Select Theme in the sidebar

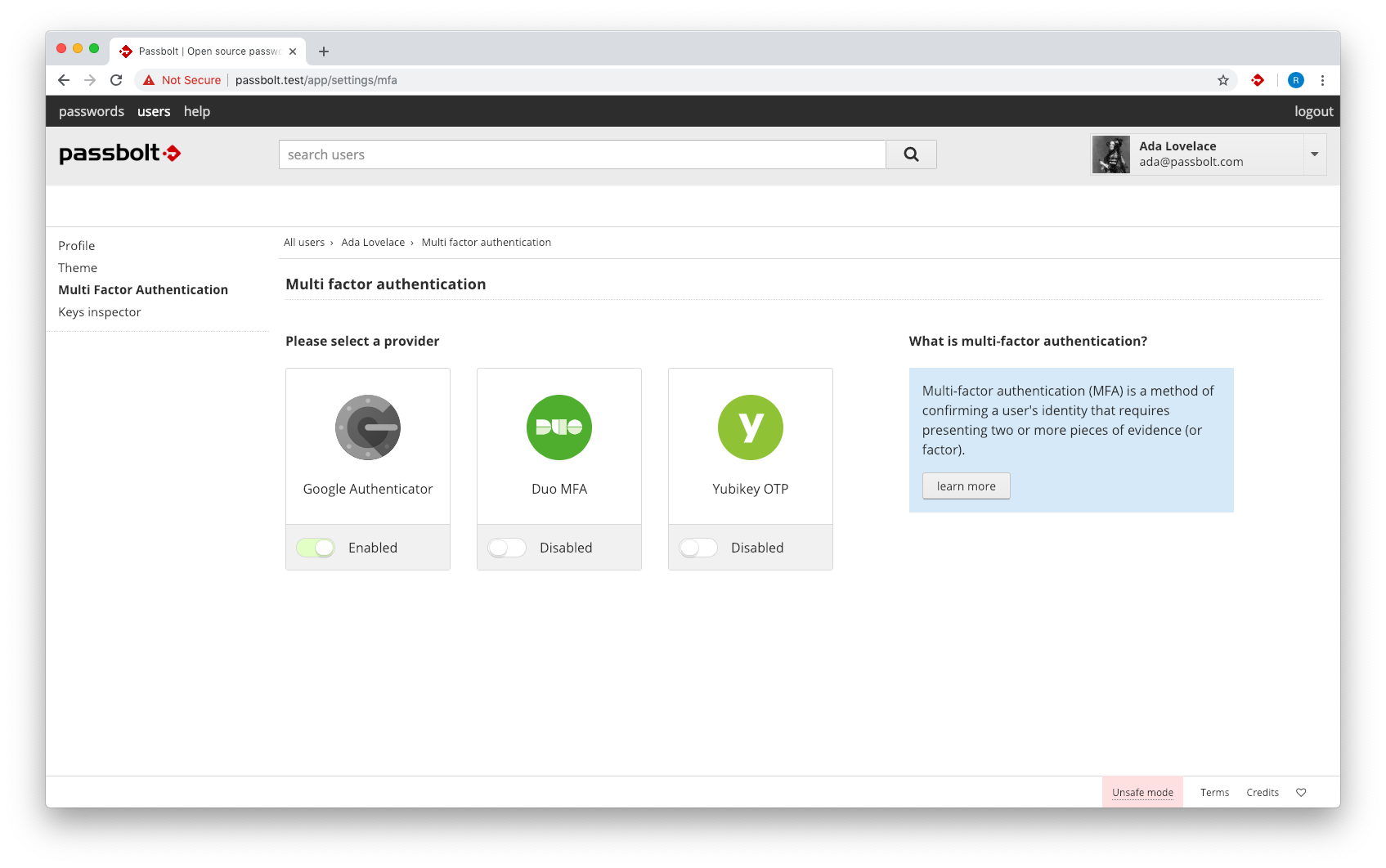(x=78, y=268)
